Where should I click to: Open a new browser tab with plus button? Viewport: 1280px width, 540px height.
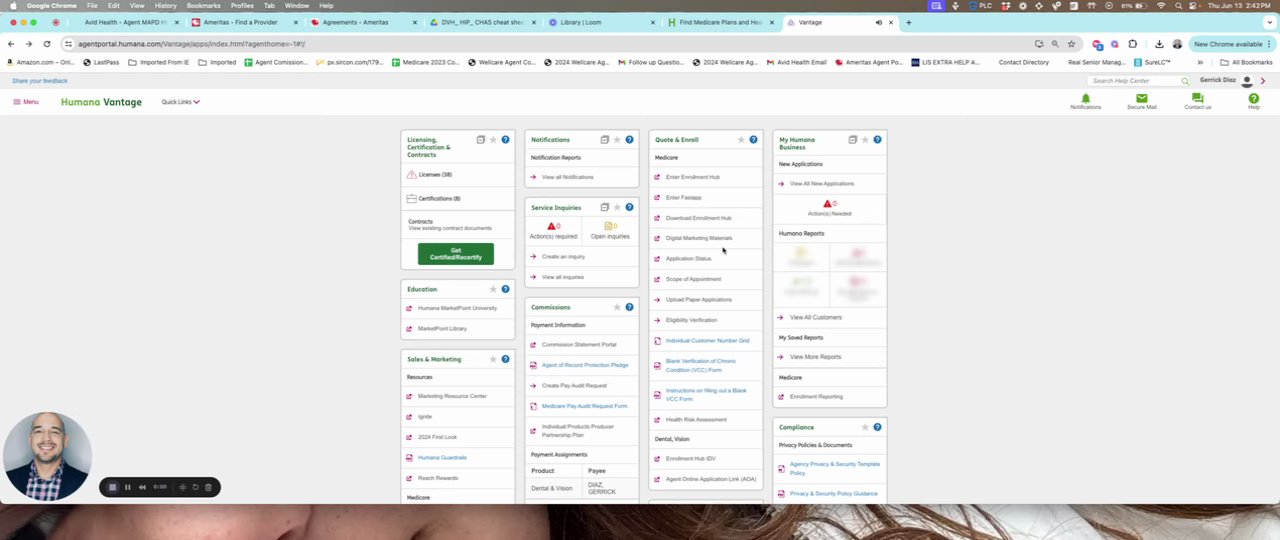tap(908, 22)
